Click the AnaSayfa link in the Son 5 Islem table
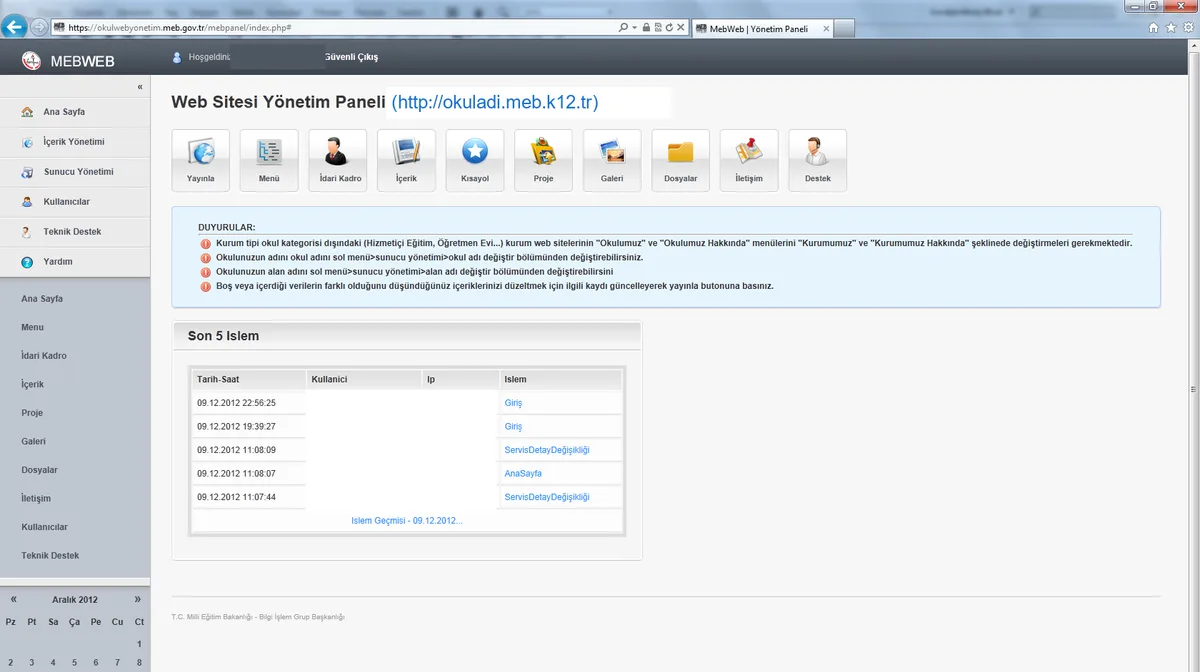This screenshot has height=672, width=1200. pos(523,473)
